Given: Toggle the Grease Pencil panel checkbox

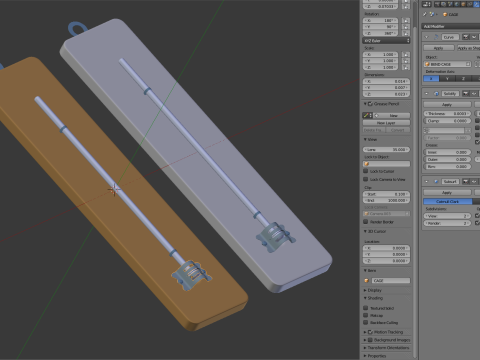Looking at the screenshot, I should pyautogui.click(x=370, y=104).
